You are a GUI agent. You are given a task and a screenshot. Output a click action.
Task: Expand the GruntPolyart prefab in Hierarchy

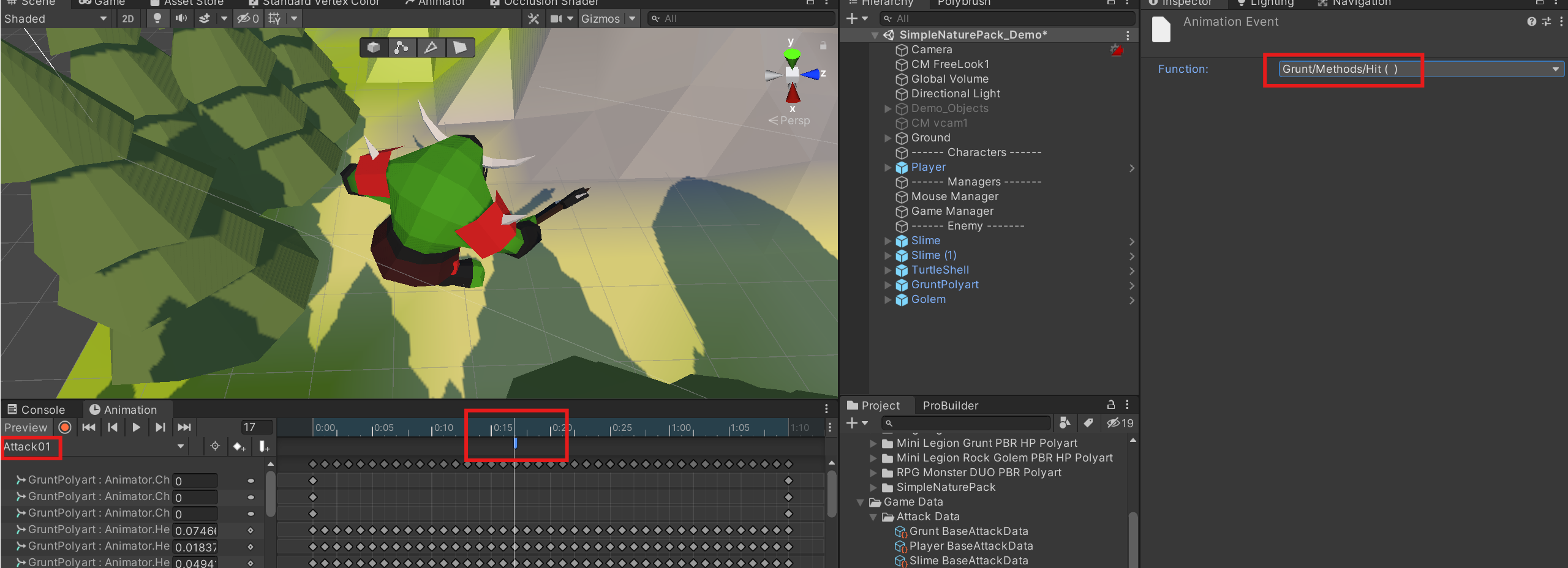coord(888,285)
